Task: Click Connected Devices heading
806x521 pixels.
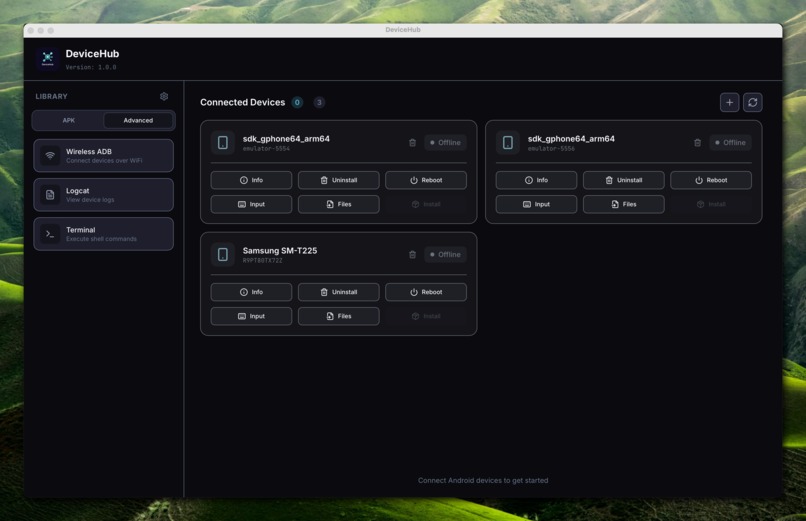Action: 243,102
